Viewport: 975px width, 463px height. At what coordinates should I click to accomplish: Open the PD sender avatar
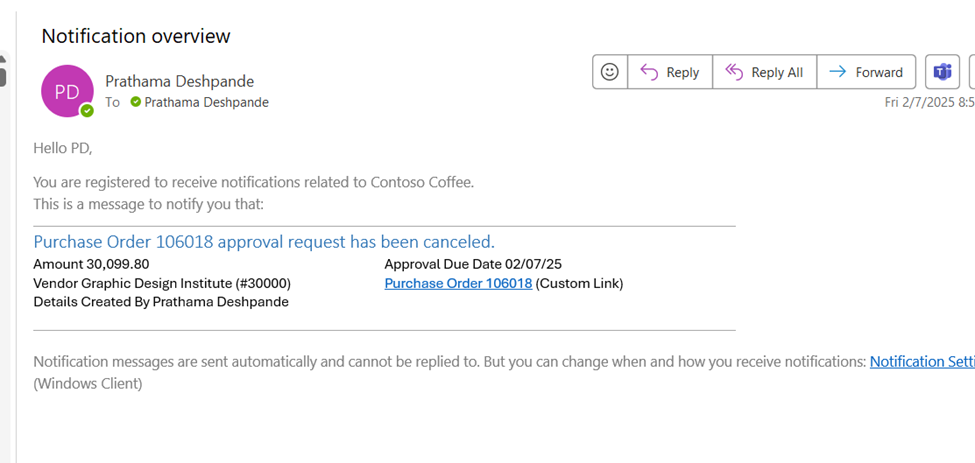click(x=67, y=91)
